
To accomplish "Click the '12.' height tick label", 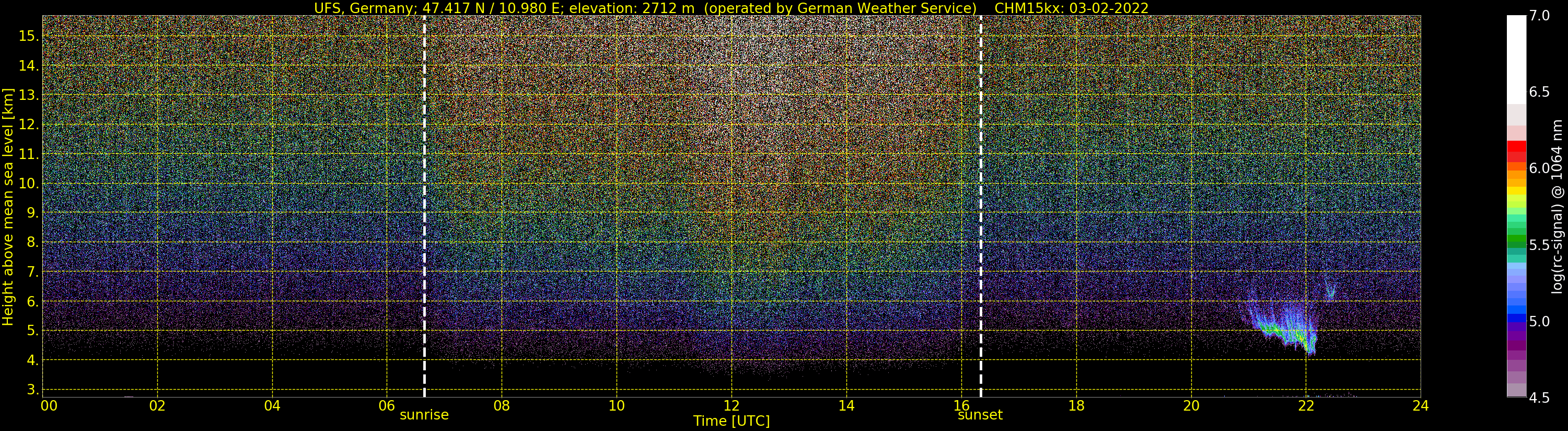I will coord(29,124).
